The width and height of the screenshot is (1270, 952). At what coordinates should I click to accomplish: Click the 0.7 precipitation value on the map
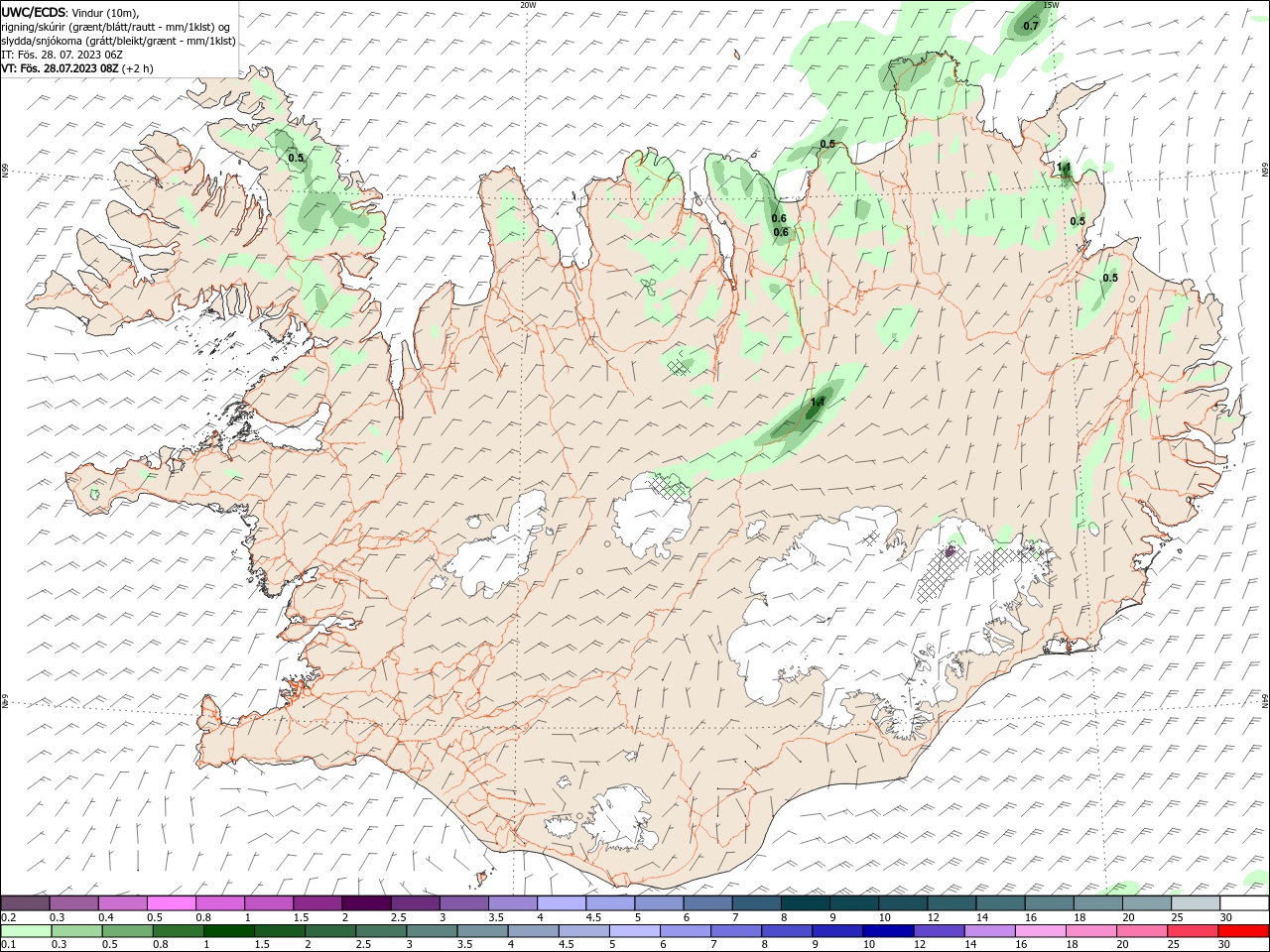pyautogui.click(x=1031, y=26)
